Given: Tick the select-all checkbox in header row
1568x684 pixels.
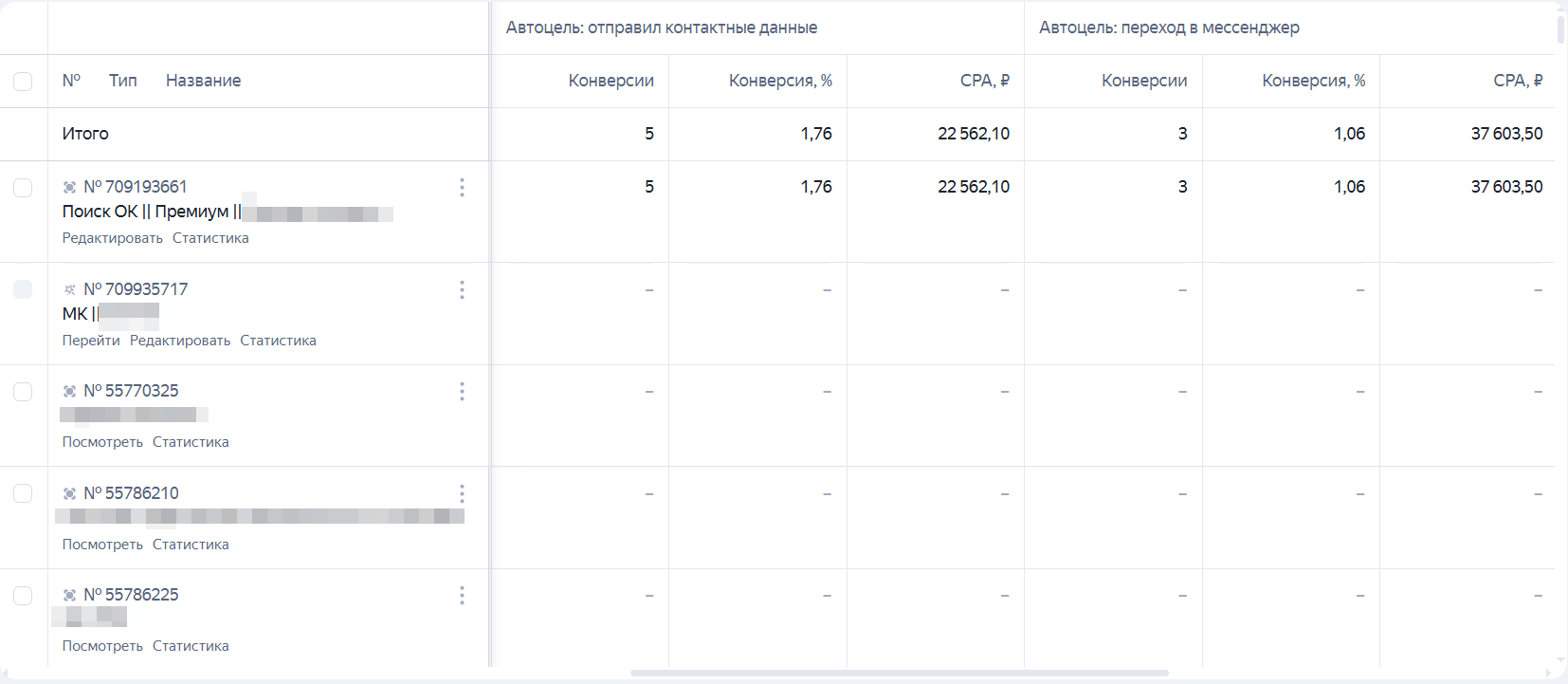Looking at the screenshot, I should click(23, 82).
